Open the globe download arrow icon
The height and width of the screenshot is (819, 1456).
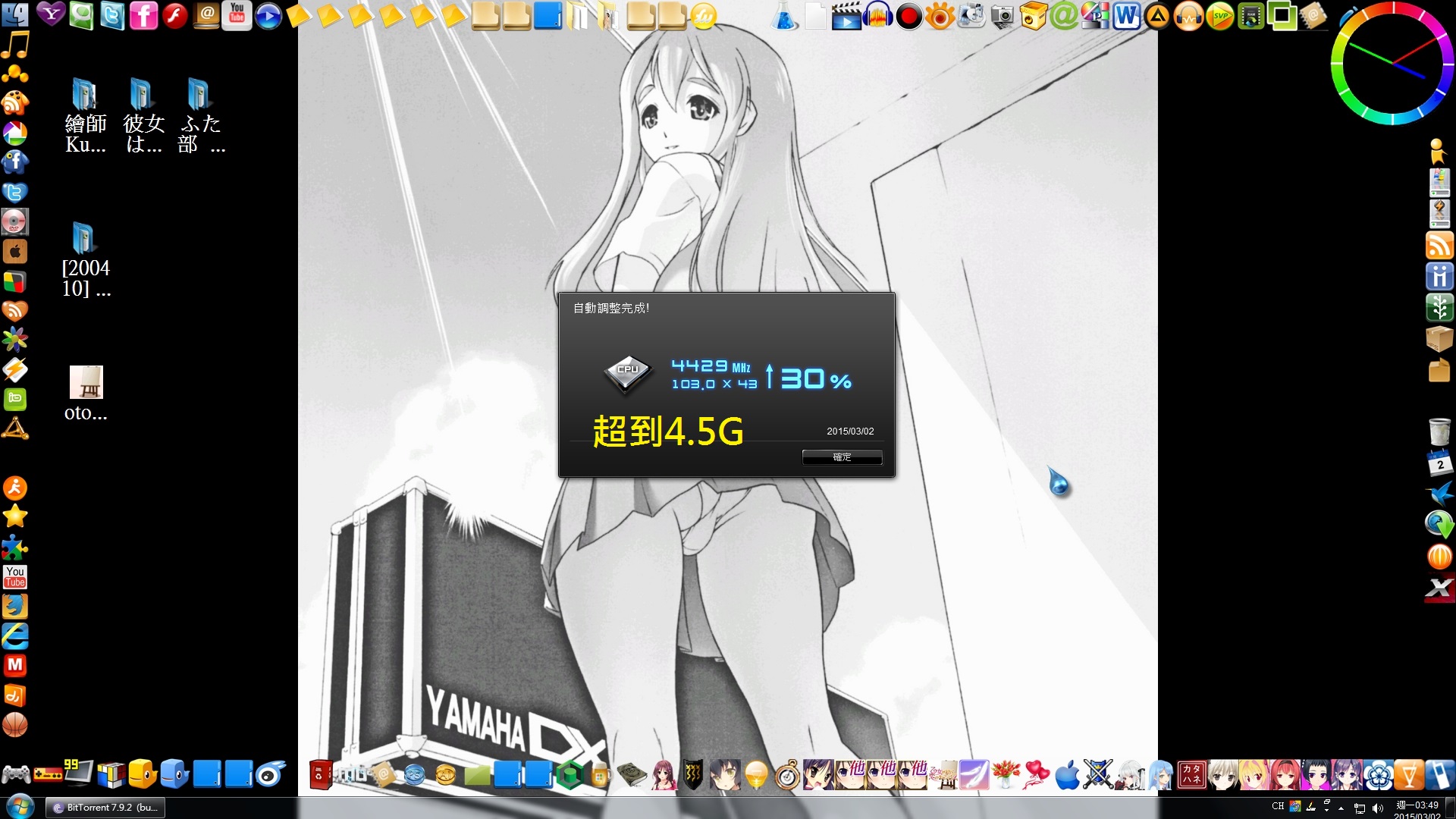tap(1439, 525)
